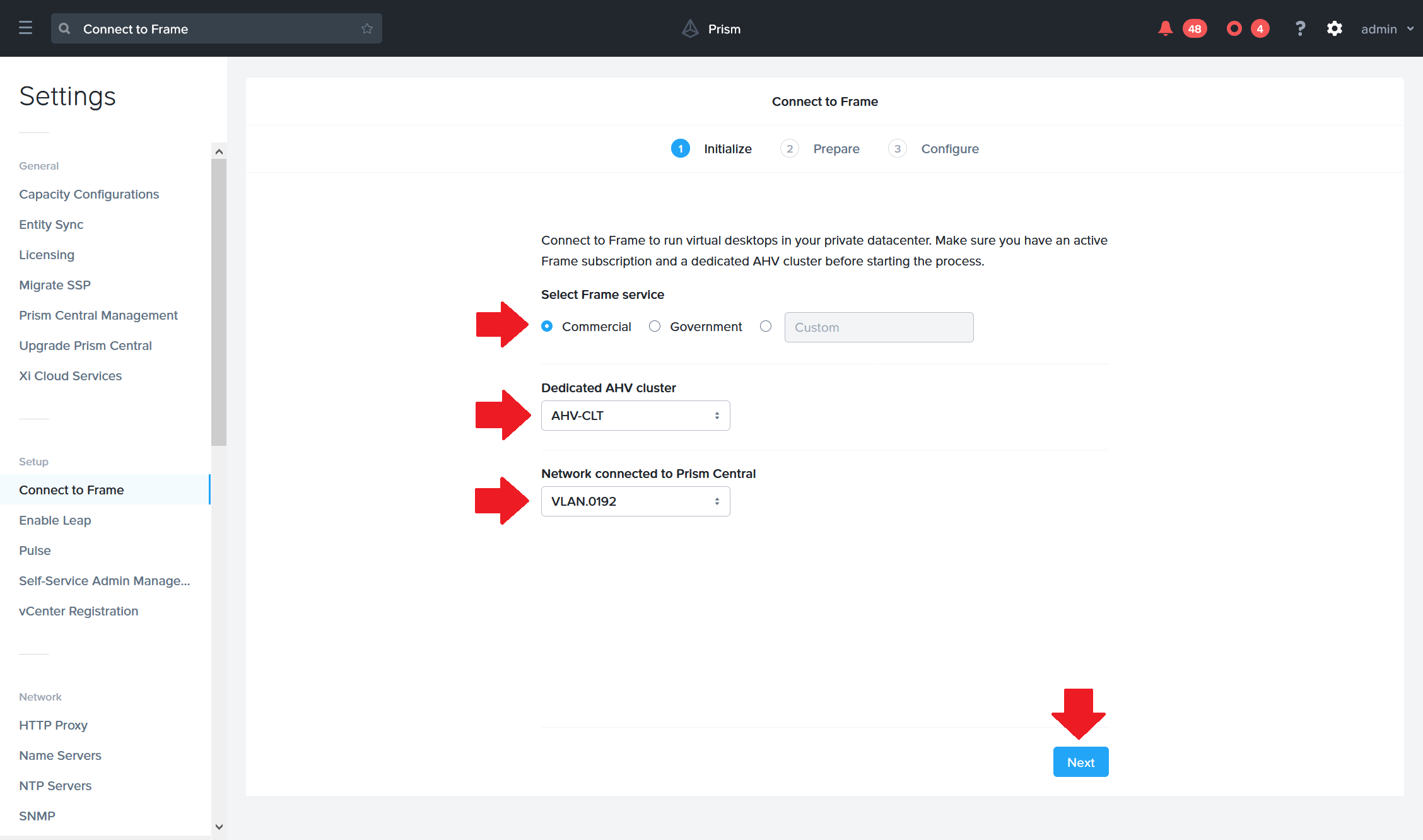Click the Settings heading

tap(67, 96)
